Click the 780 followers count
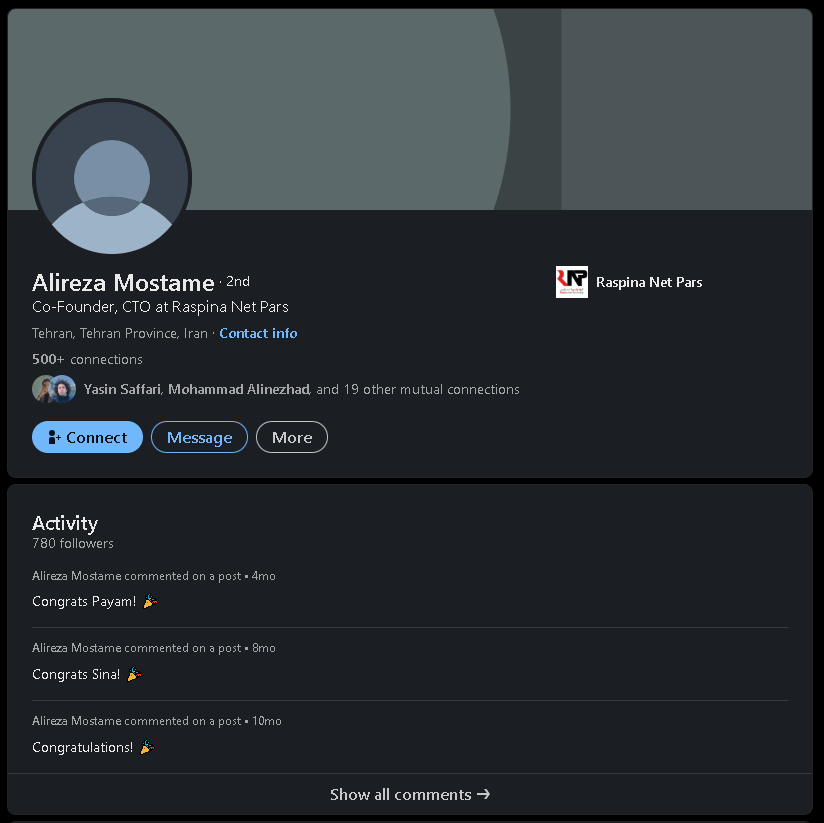 (73, 544)
